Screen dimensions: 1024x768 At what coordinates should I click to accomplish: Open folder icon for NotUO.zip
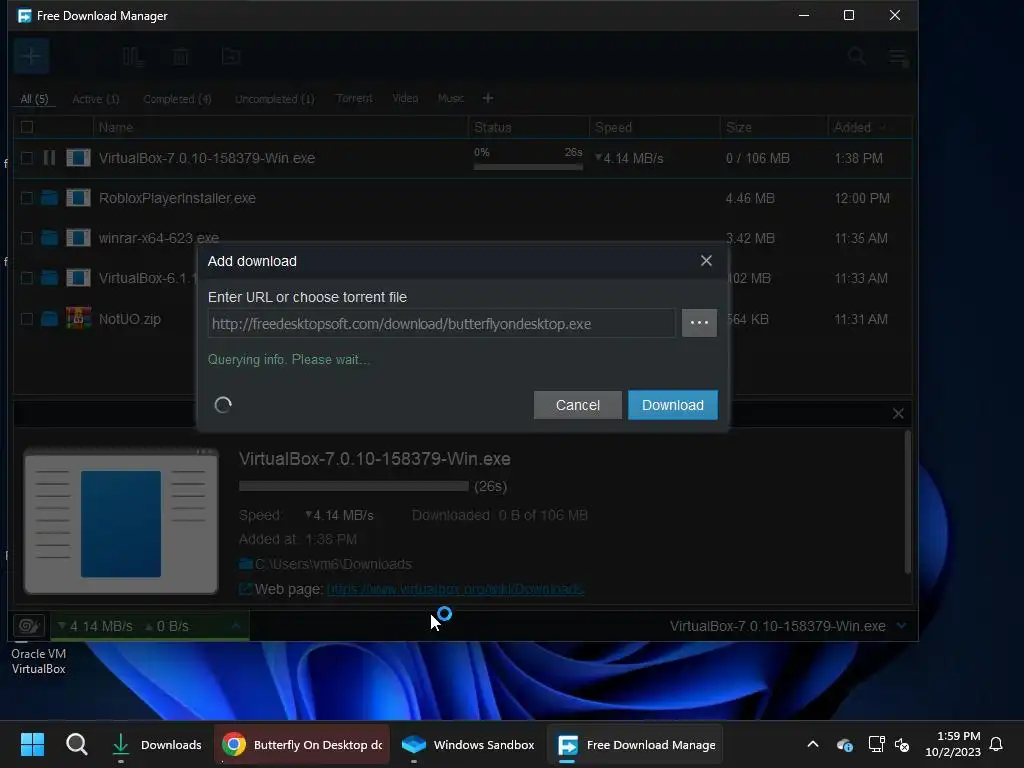[50, 319]
